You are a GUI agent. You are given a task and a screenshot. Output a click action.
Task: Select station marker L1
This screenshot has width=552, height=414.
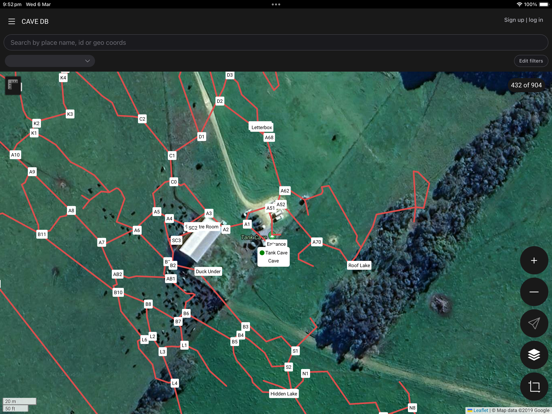[x=184, y=345]
